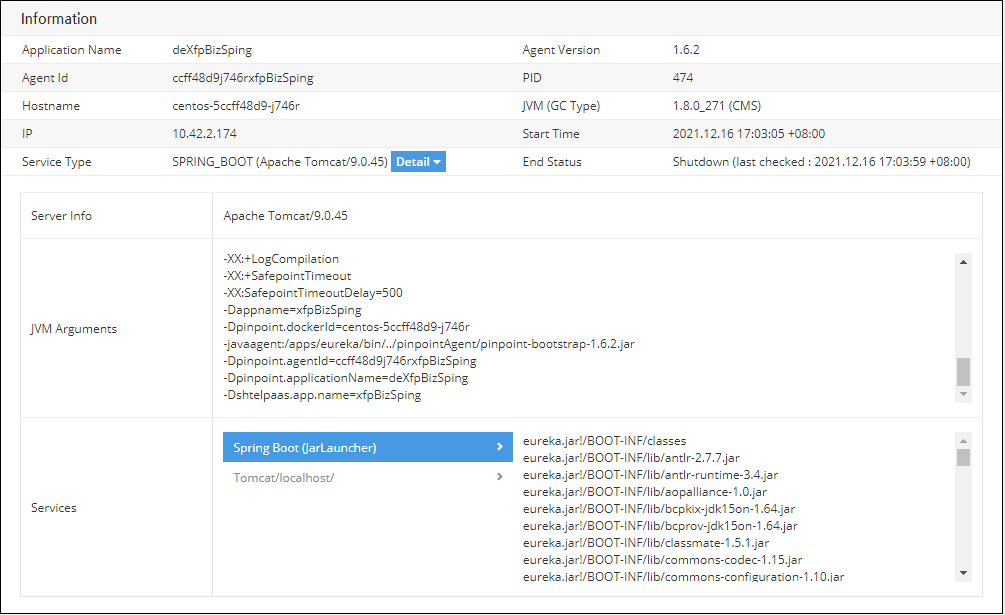This screenshot has width=1005, height=615.
Task: Click the bcprov-jdk15on-1.64.jar entry
Action: (x=660, y=526)
